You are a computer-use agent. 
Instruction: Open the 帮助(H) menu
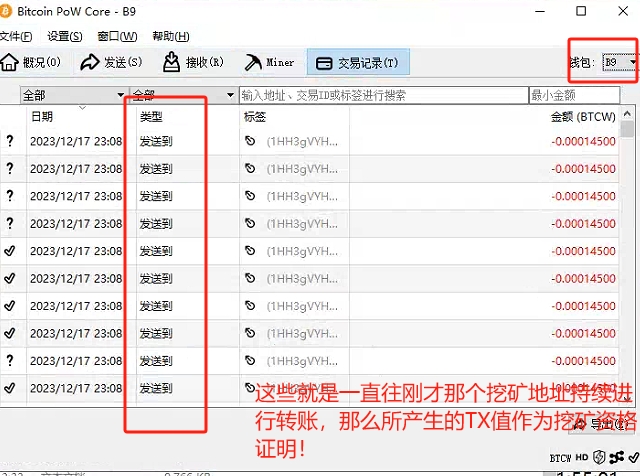coord(171,36)
